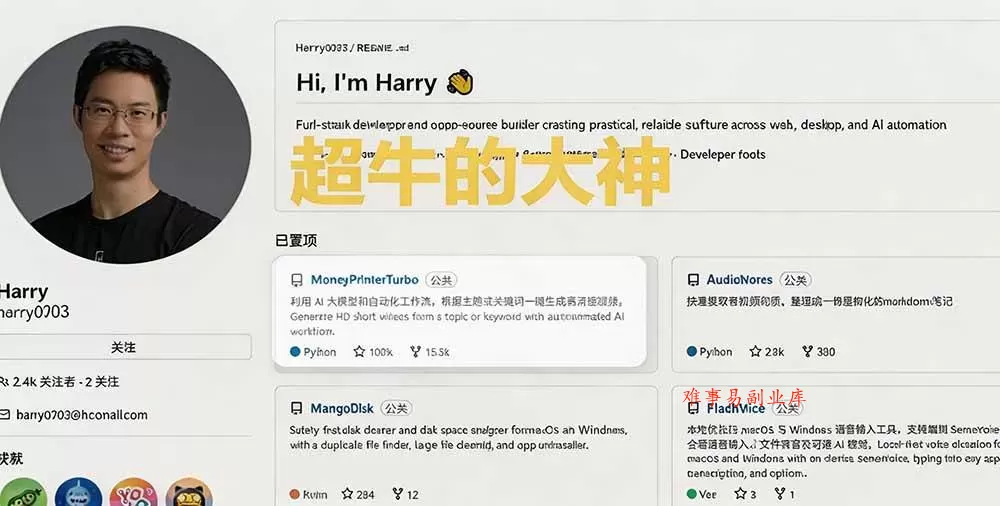This screenshot has width=1000, height=506.
Task: Click the 'Hi, I'm Harry' heading
Action: (367, 83)
